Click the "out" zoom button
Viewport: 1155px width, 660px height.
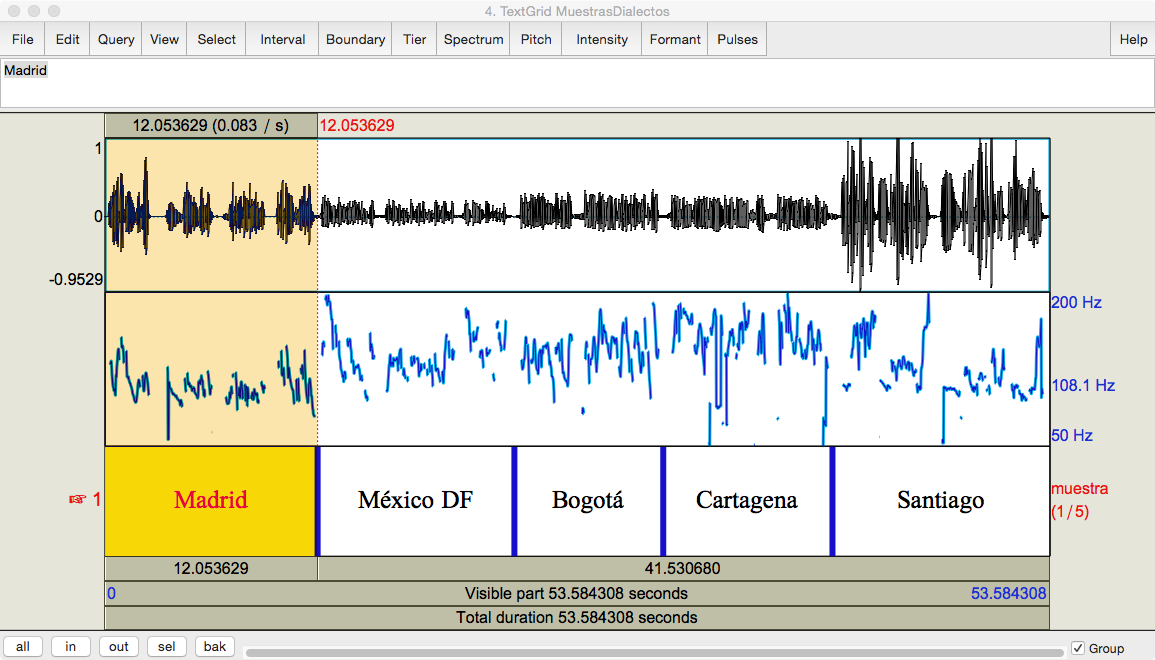[118, 646]
